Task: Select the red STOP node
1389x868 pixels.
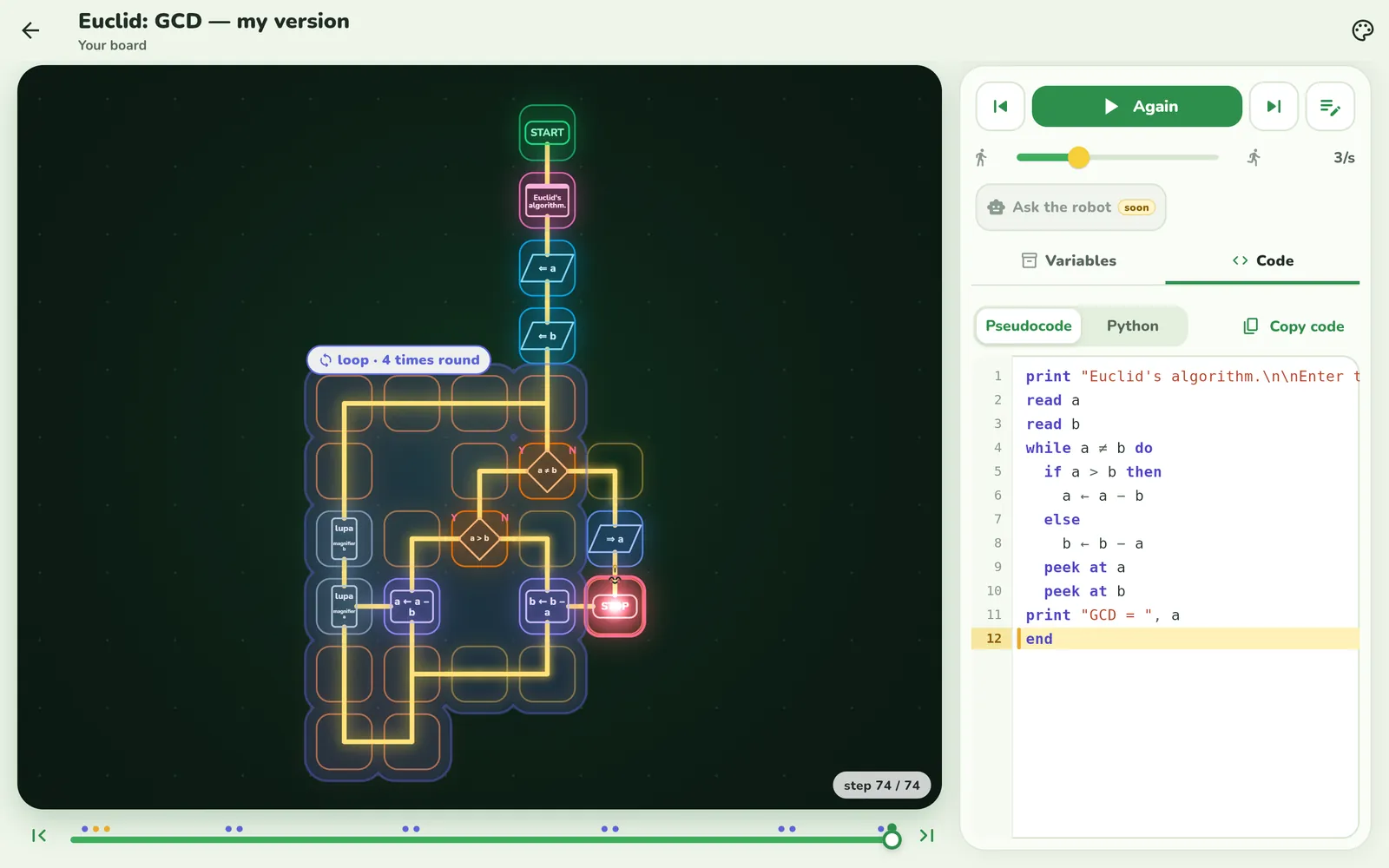Action: point(615,606)
